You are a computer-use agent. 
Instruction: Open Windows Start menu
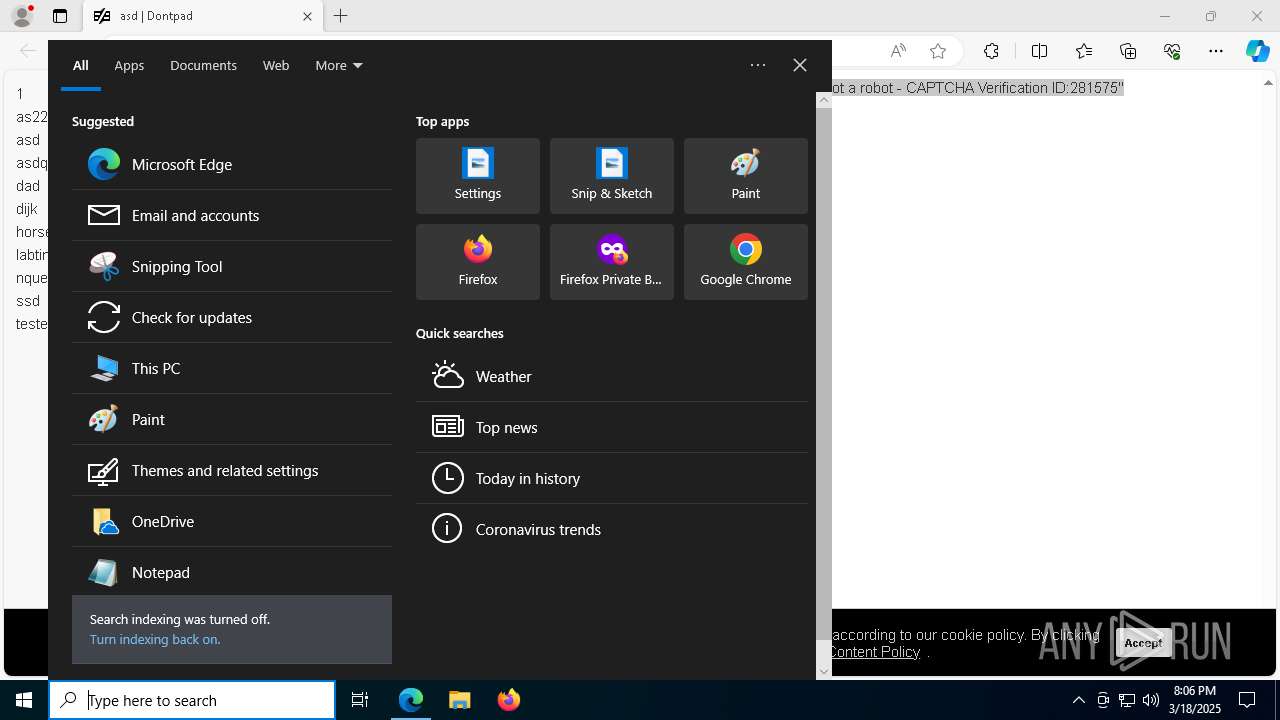[x=24, y=700]
